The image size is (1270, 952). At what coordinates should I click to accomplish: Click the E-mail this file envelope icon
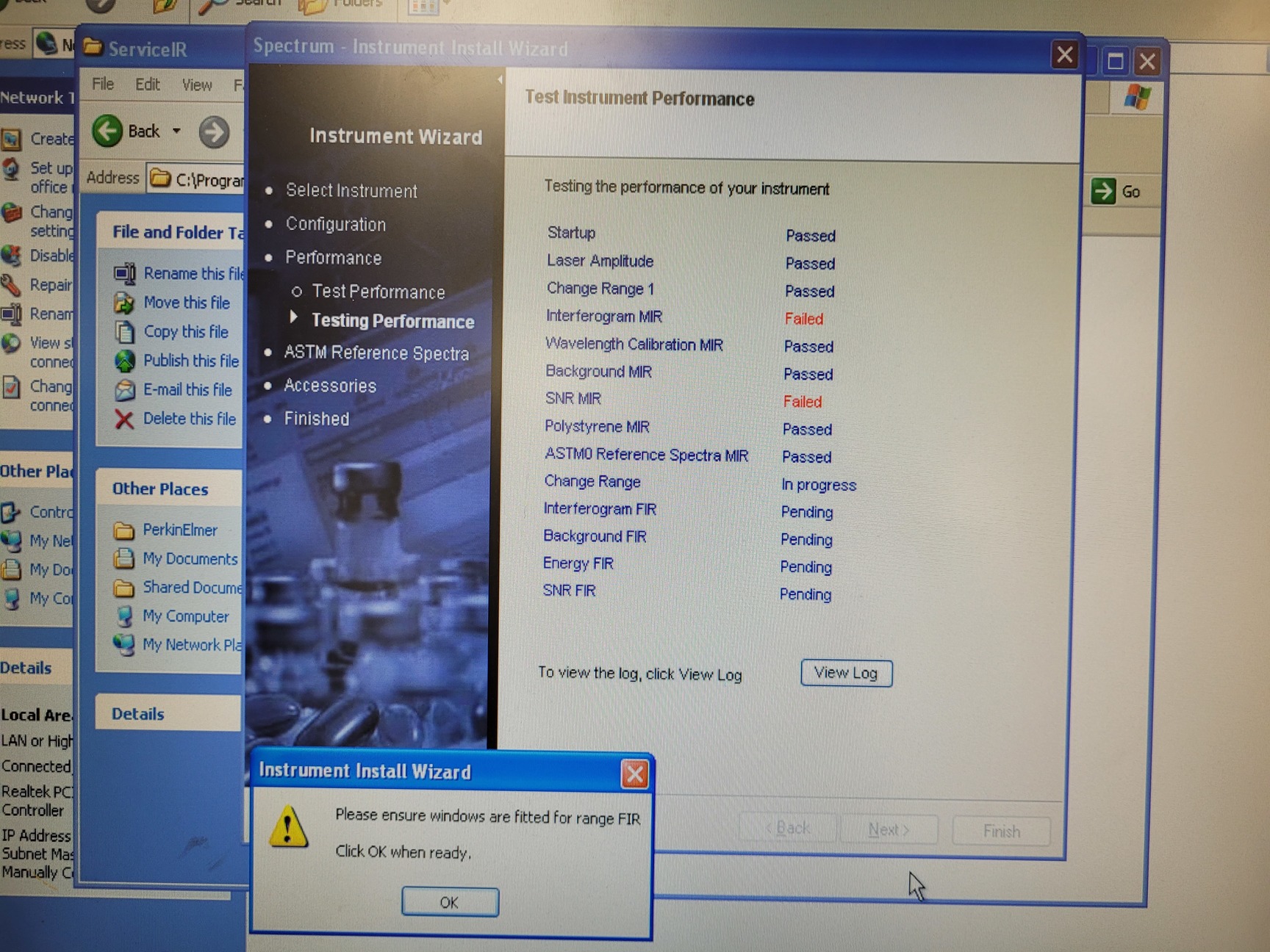pos(125,390)
